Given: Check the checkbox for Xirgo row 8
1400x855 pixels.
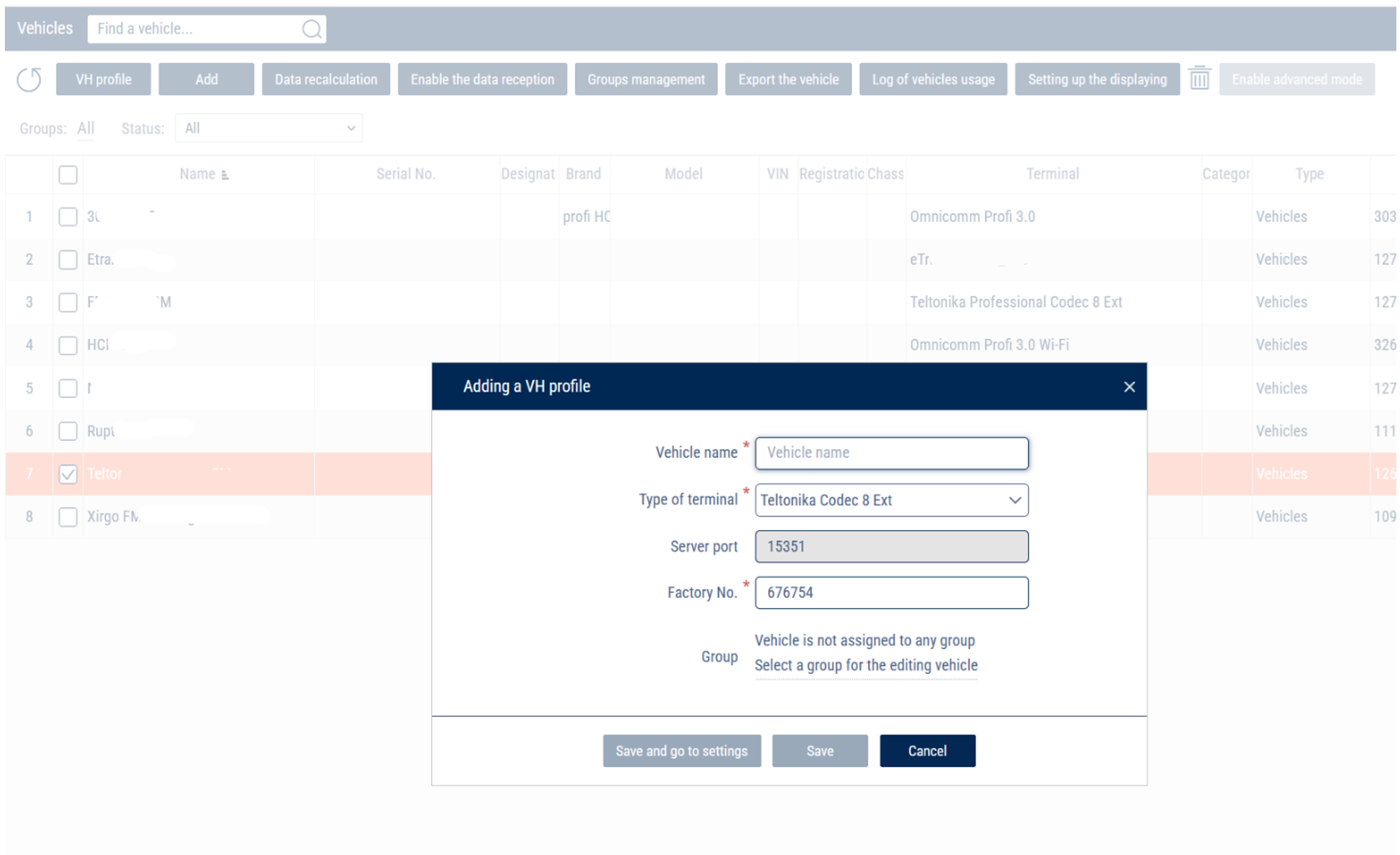Looking at the screenshot, I should tap(68, 517).
